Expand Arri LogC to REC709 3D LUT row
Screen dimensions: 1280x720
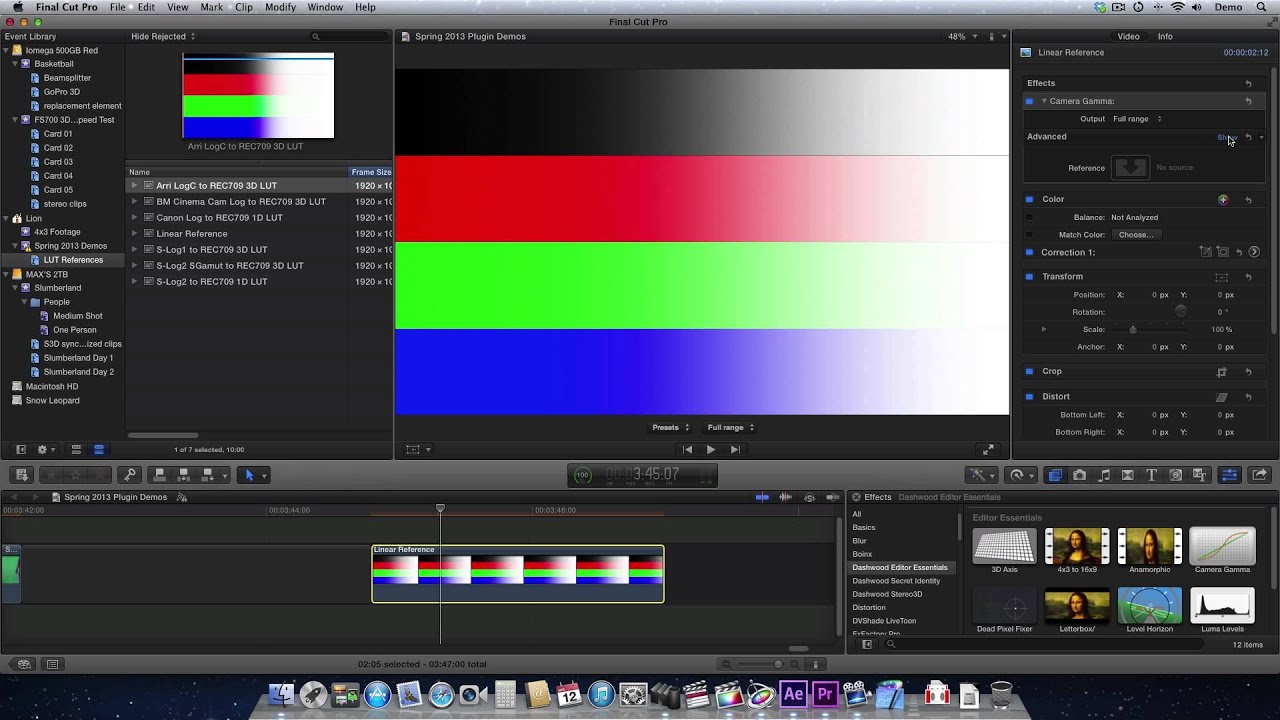(x=135, y=186)
